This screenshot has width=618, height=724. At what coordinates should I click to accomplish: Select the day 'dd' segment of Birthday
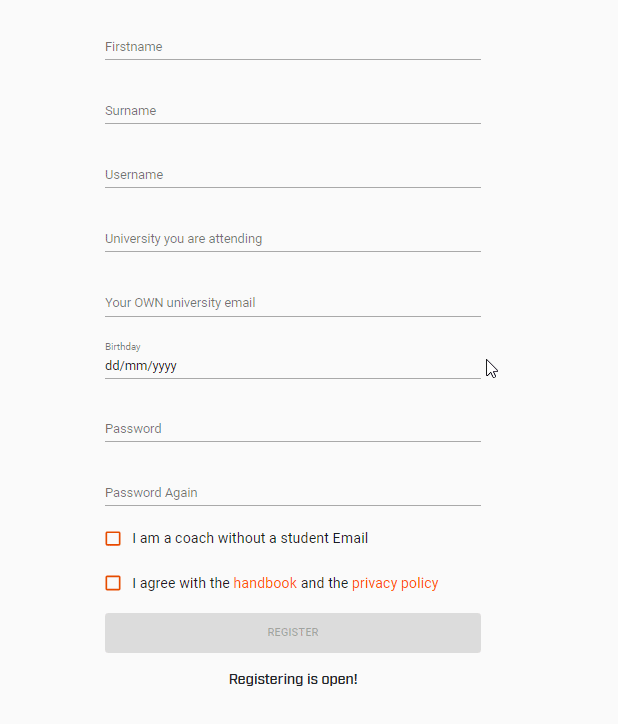(111, 366)
